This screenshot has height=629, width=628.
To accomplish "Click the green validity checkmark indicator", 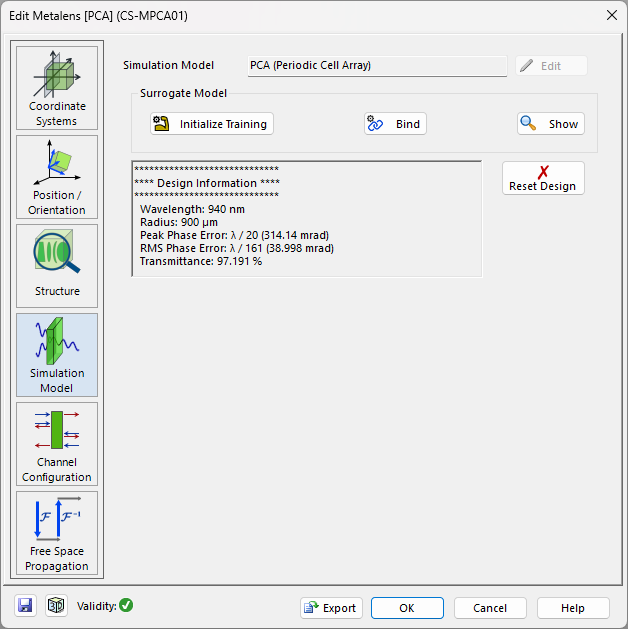I will pyautogui.click(x=126, y=605).
